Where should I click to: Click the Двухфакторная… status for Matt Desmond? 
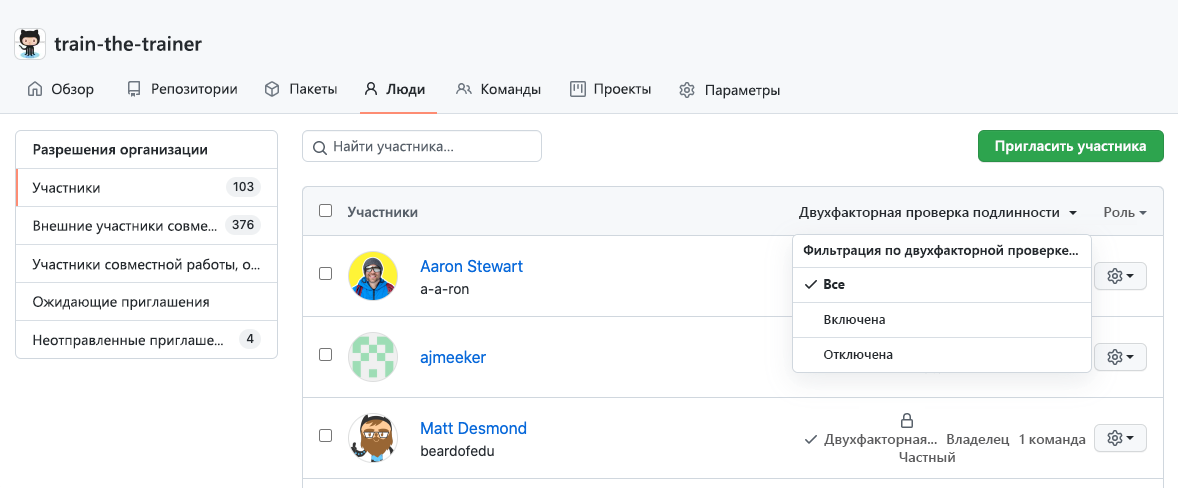(x=871, y=439)
